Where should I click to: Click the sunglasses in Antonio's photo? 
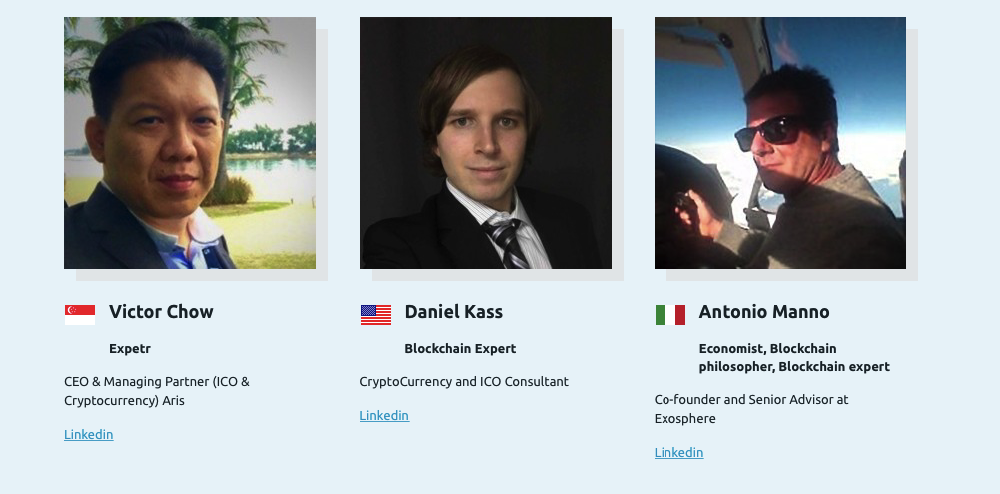click(x=769, y=133)
